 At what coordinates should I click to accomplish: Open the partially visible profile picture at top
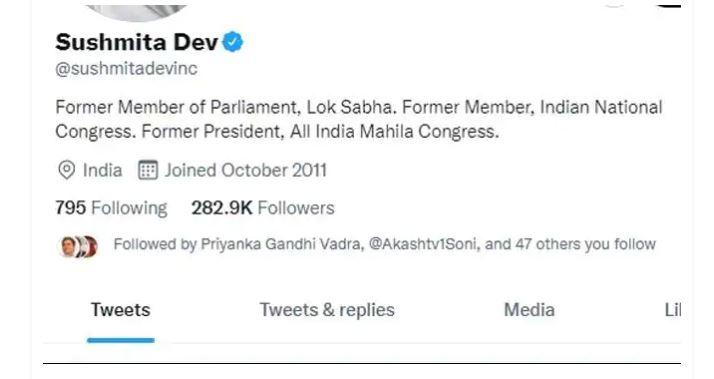pos(136,11)
